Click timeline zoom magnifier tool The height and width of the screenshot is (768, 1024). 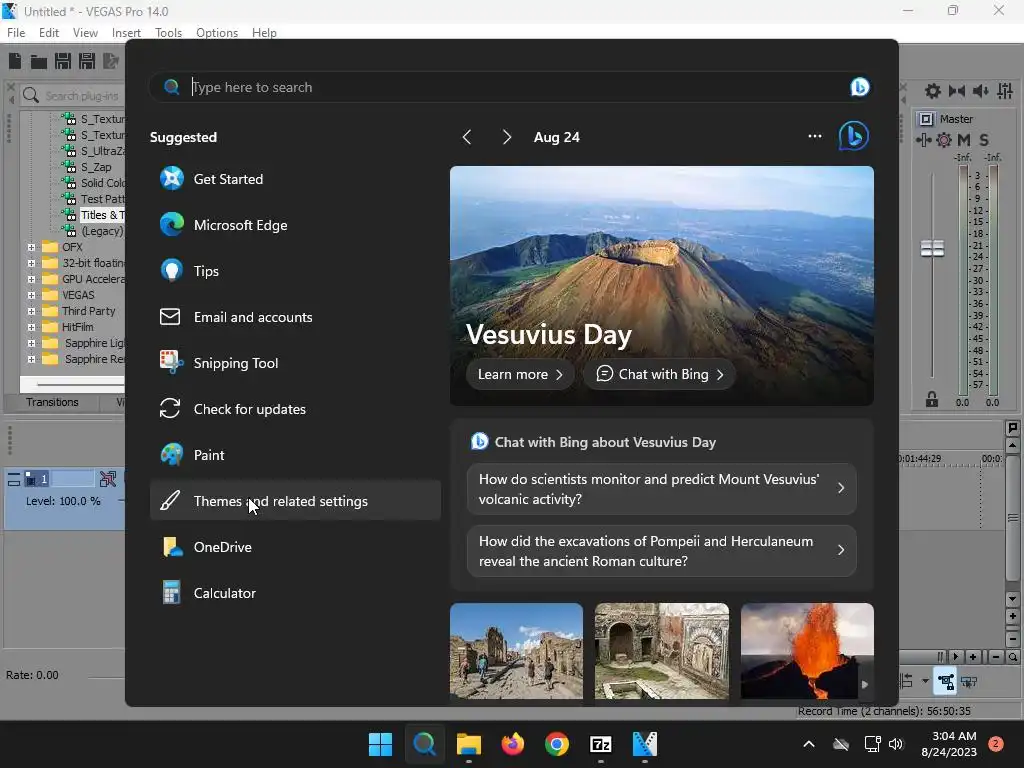click(1012, 657)
